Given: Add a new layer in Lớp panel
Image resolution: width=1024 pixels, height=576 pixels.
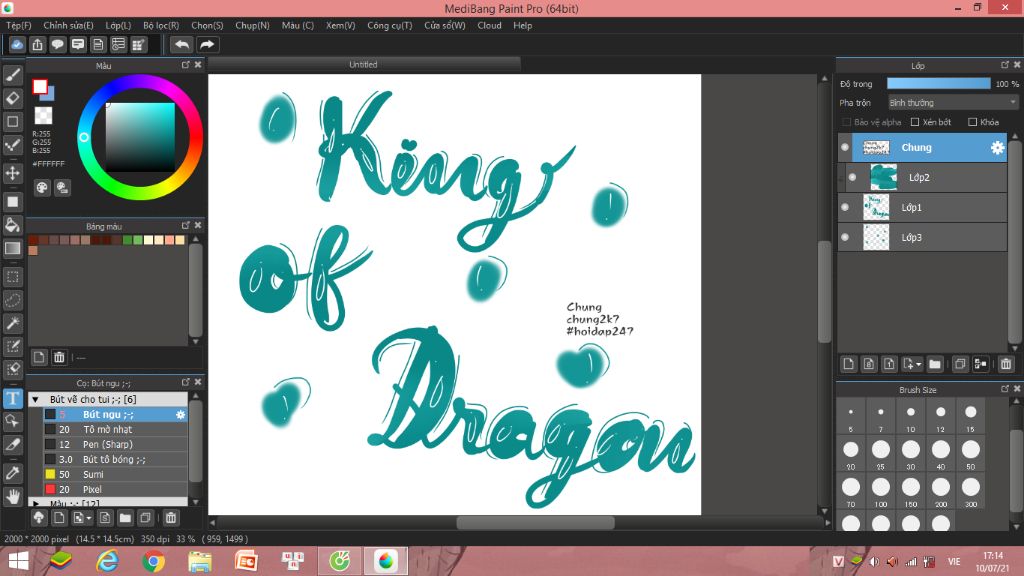Looking at the screenshot, I should pyautogui.click(x=848, y=364).
